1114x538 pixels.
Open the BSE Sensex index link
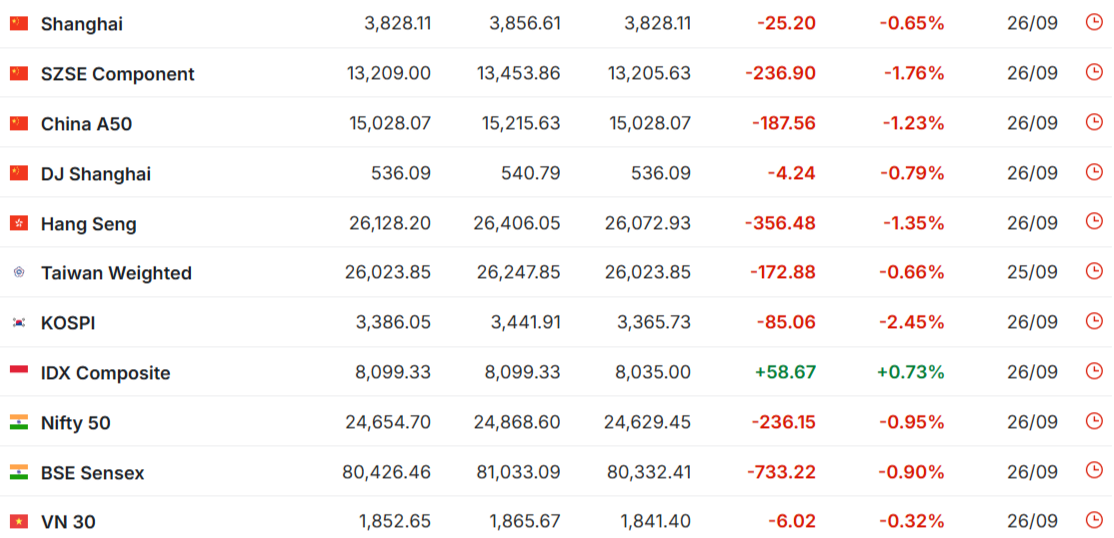[x=92, y=473]
